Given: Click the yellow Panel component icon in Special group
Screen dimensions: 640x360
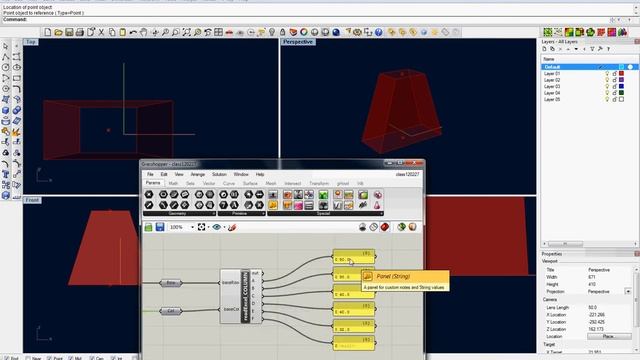Looking at the screenshot, I should pyautogui.click(x=273, y=205).
